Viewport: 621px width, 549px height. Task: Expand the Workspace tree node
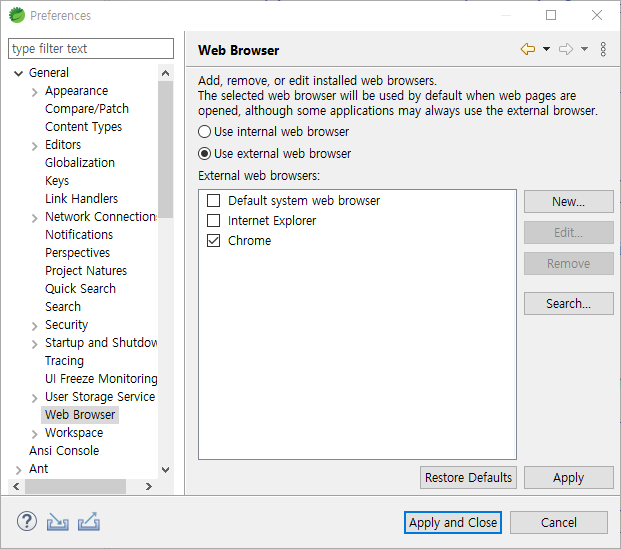click(34, 434)
